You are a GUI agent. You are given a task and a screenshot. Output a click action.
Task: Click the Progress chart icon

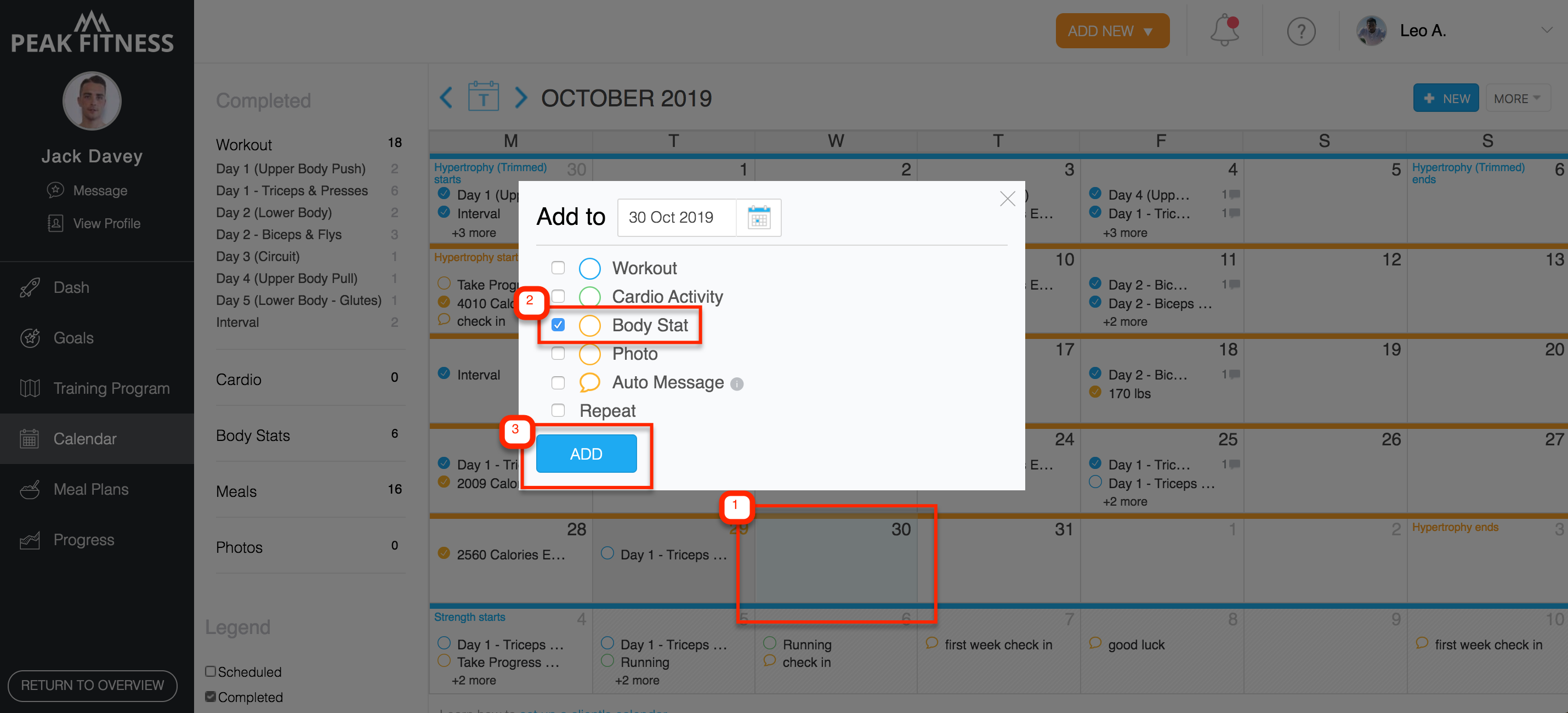click(30, 540)
